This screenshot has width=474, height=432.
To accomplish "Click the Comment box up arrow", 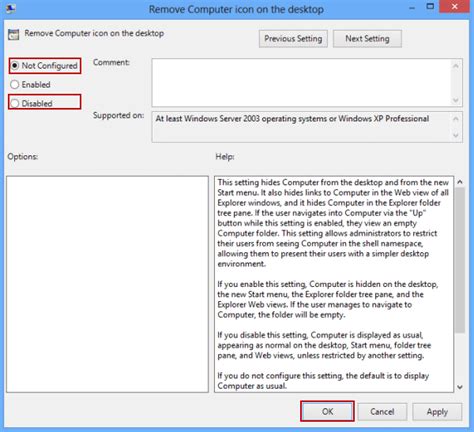I will pyautogui.click(x=456, y=66).
